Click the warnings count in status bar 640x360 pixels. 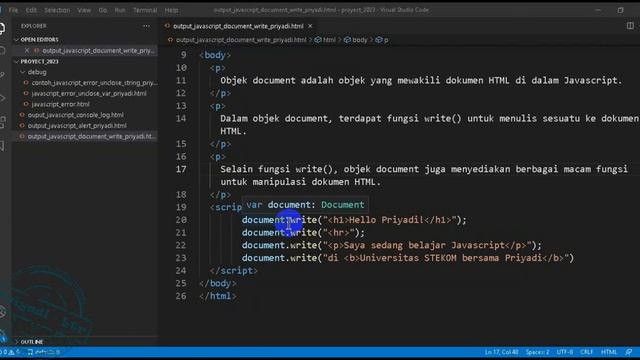pyautogui.click(x=14, y=352)
